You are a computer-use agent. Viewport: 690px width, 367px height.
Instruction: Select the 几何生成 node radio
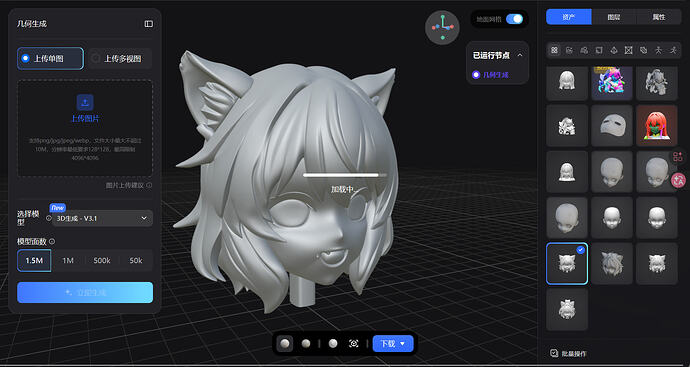tap(476, 75)
